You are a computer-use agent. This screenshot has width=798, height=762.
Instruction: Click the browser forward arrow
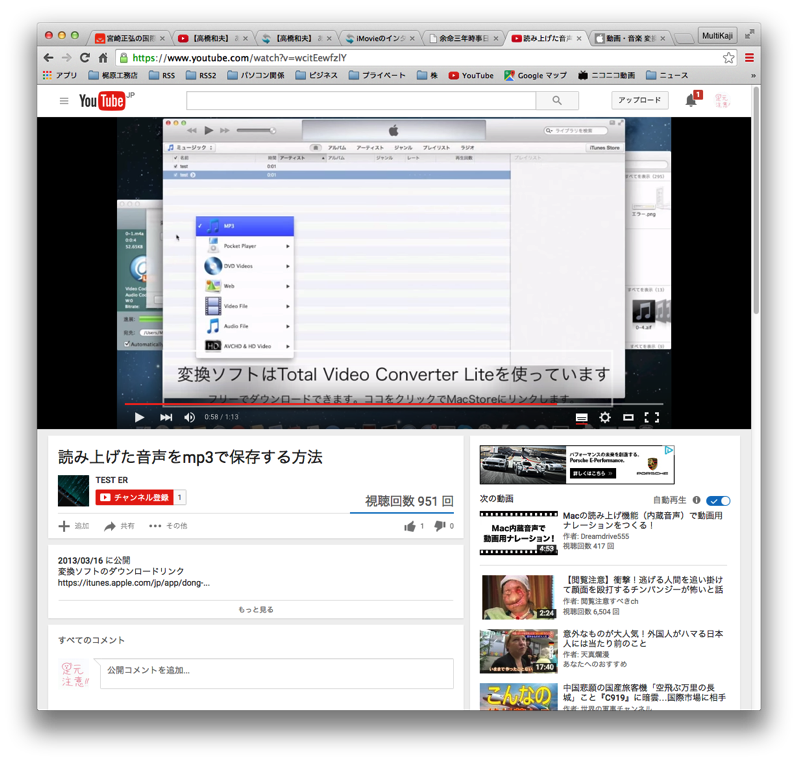(x=67, y=58)
